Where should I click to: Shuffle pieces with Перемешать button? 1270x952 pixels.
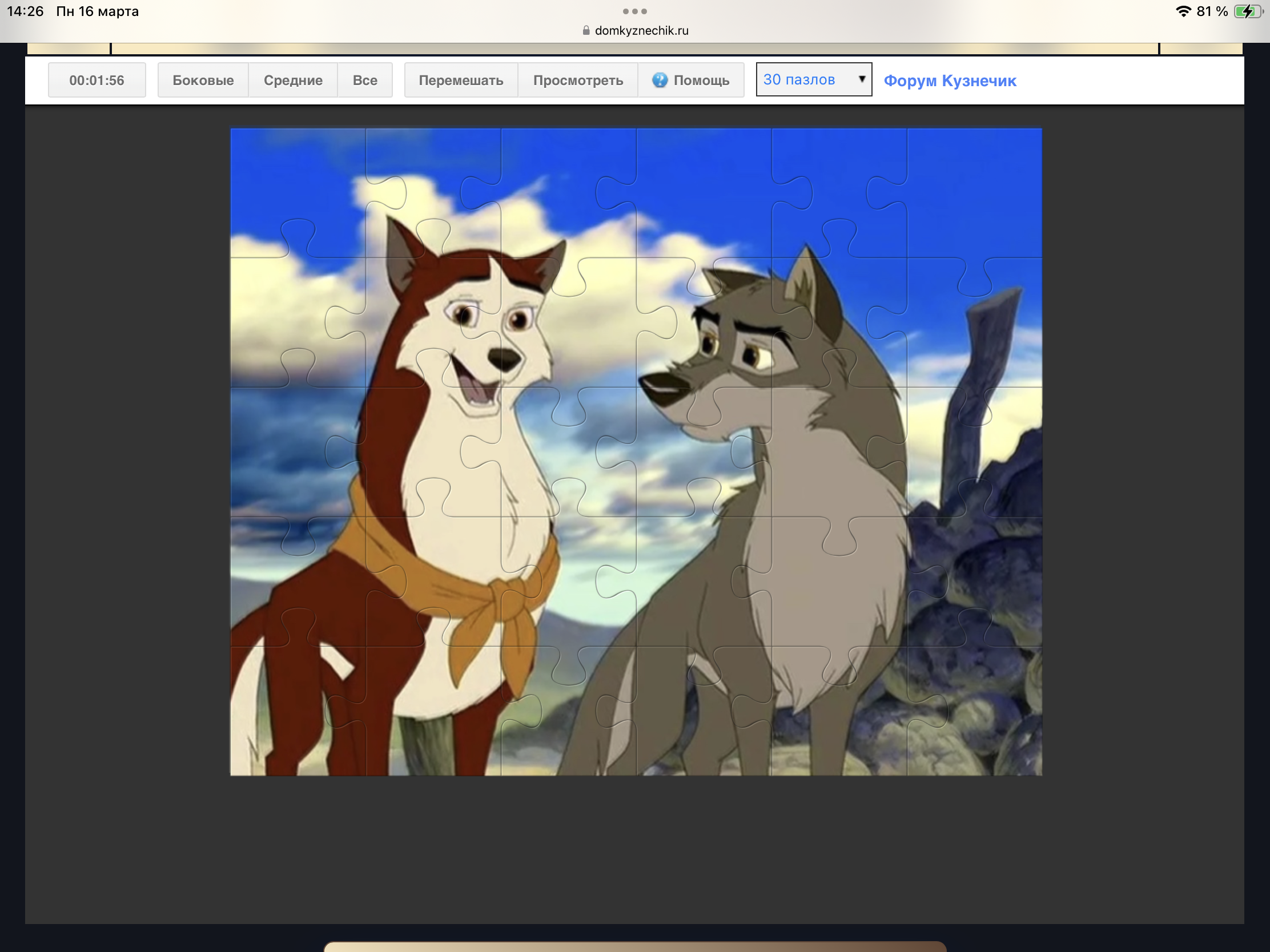460,80
